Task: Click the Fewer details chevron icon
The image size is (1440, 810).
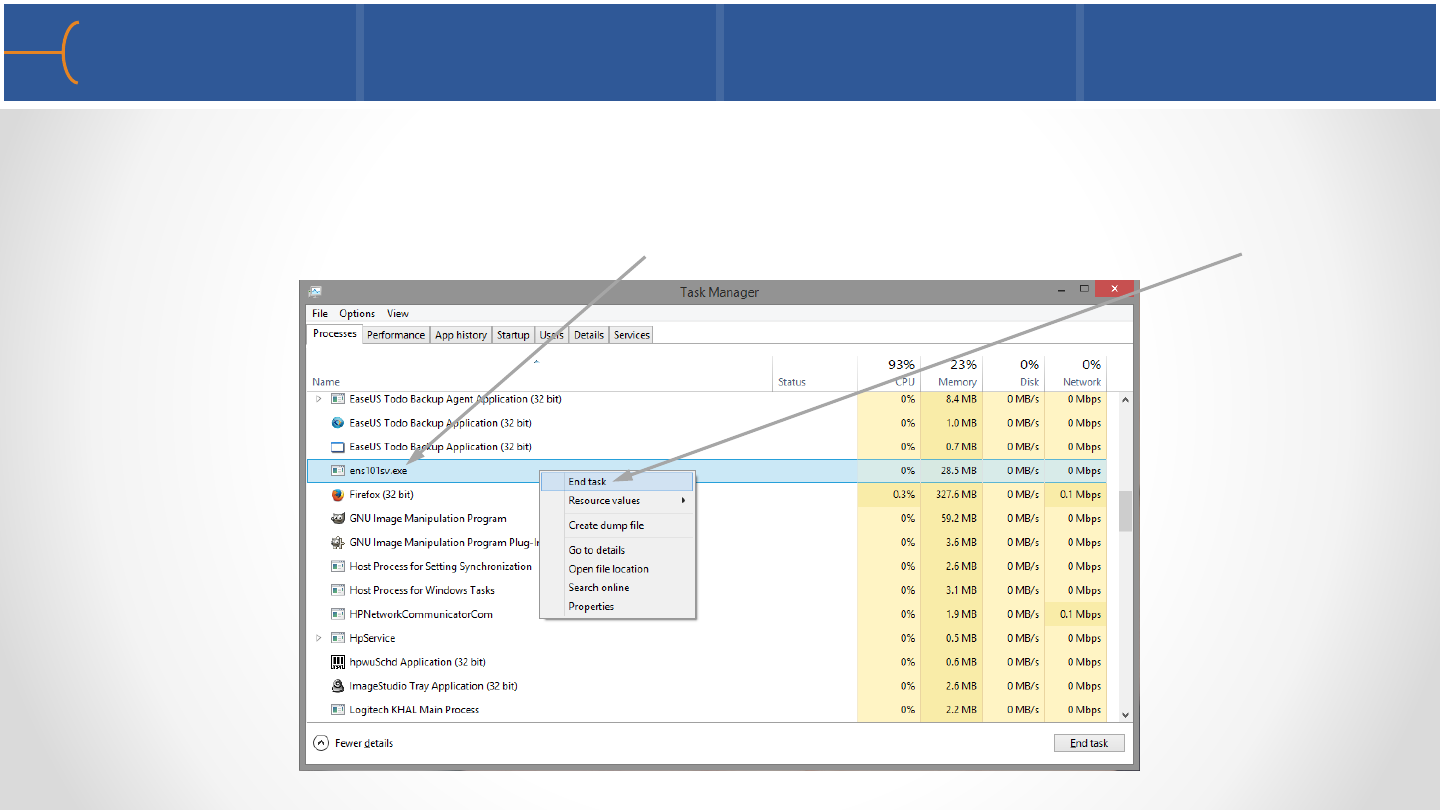Action: pyautogui.click(x=321, y=743)
